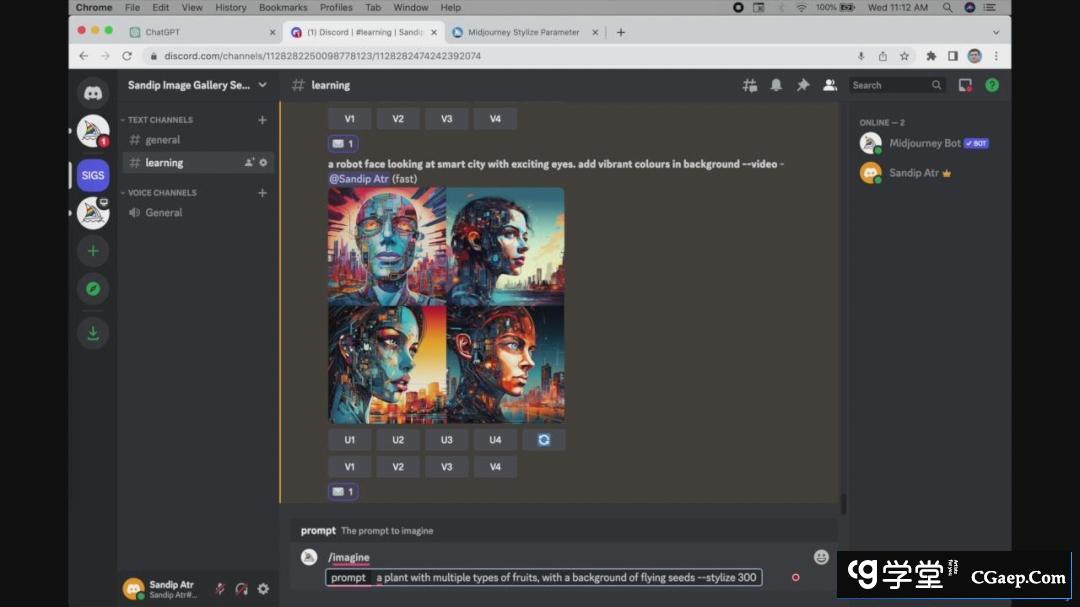
Task: Open the Bookmarks menu in menu bar
Action: (283, 7)
